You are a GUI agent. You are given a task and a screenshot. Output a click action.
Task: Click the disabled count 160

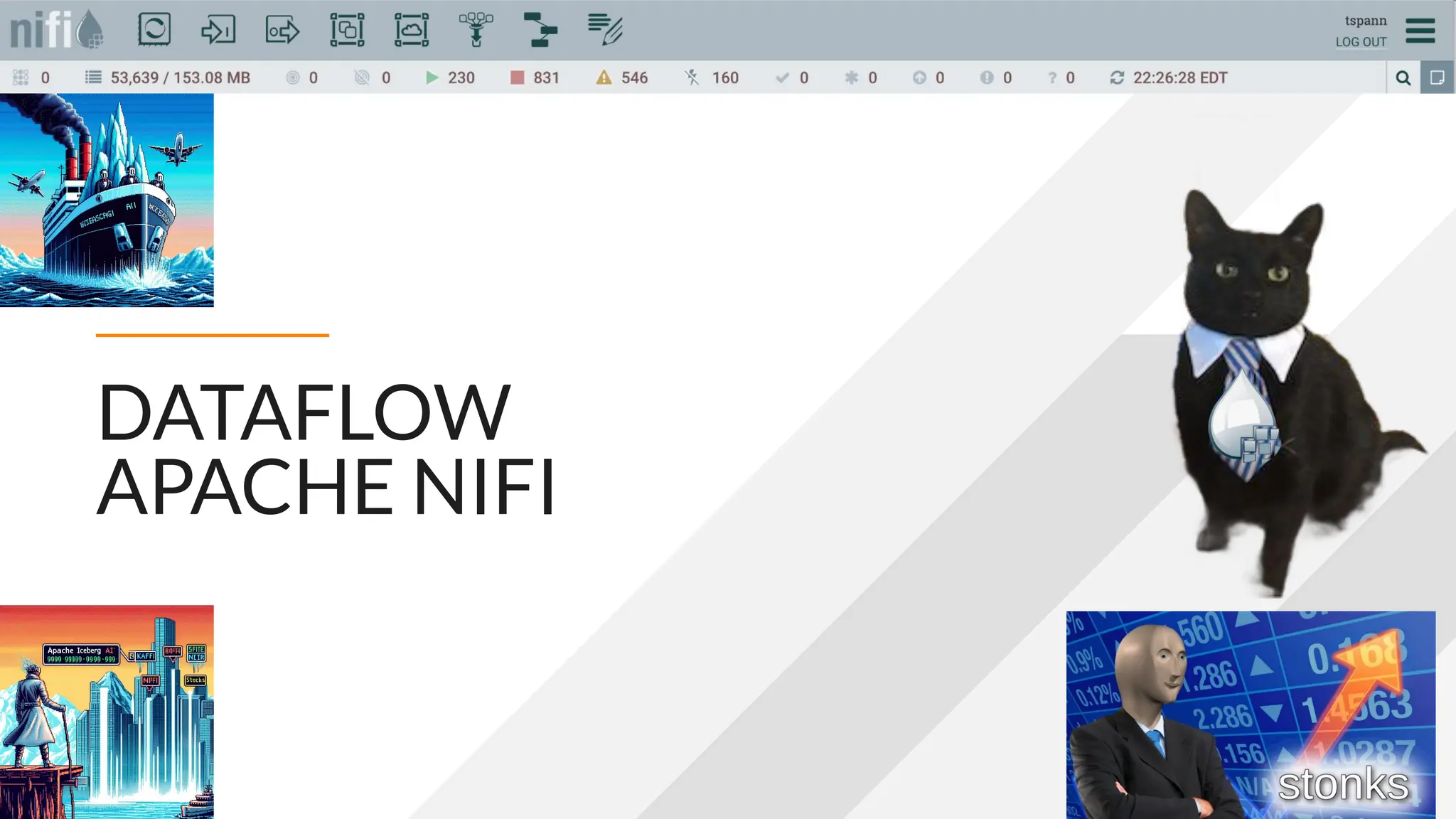[x=725, y=77]
